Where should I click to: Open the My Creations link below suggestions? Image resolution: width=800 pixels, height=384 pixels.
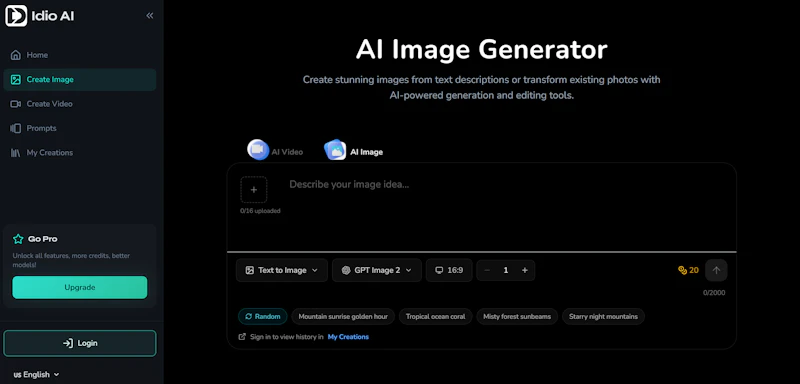click(x=348, y=337)
